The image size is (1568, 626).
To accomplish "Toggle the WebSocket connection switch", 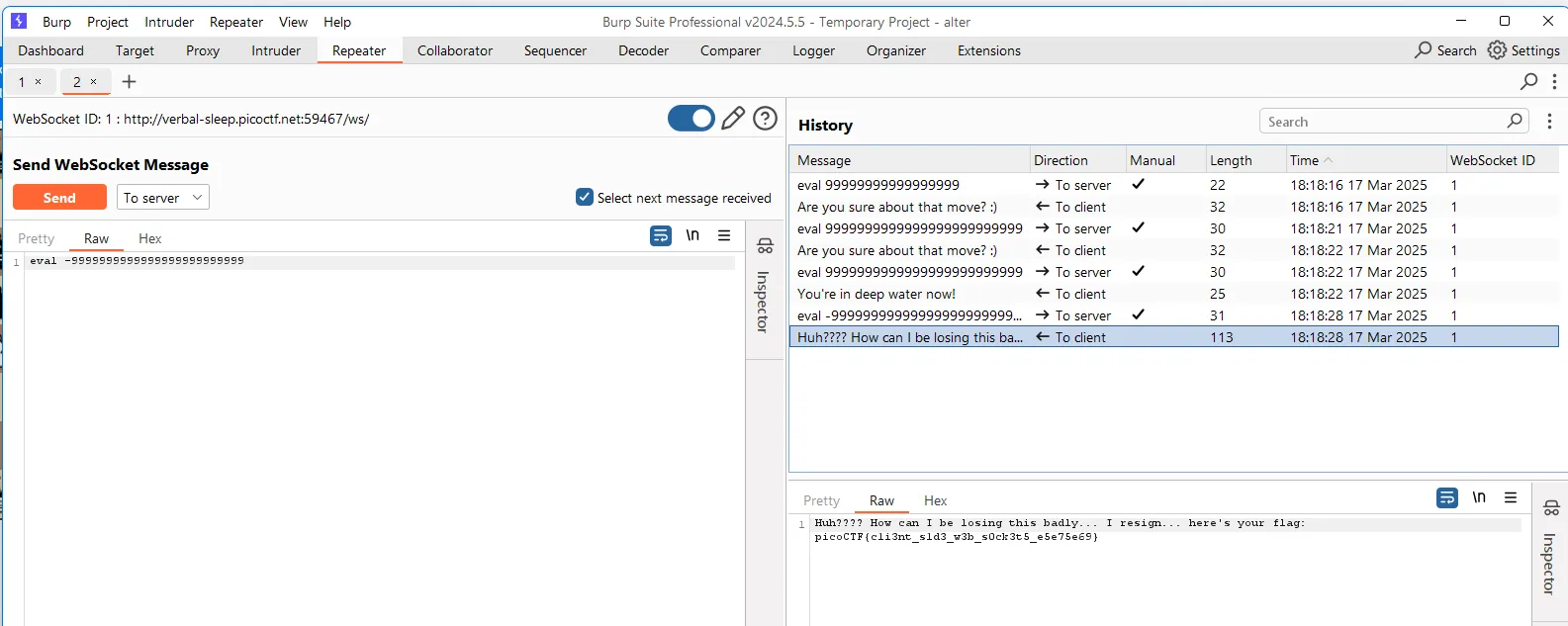I will [x=692, y=119].
